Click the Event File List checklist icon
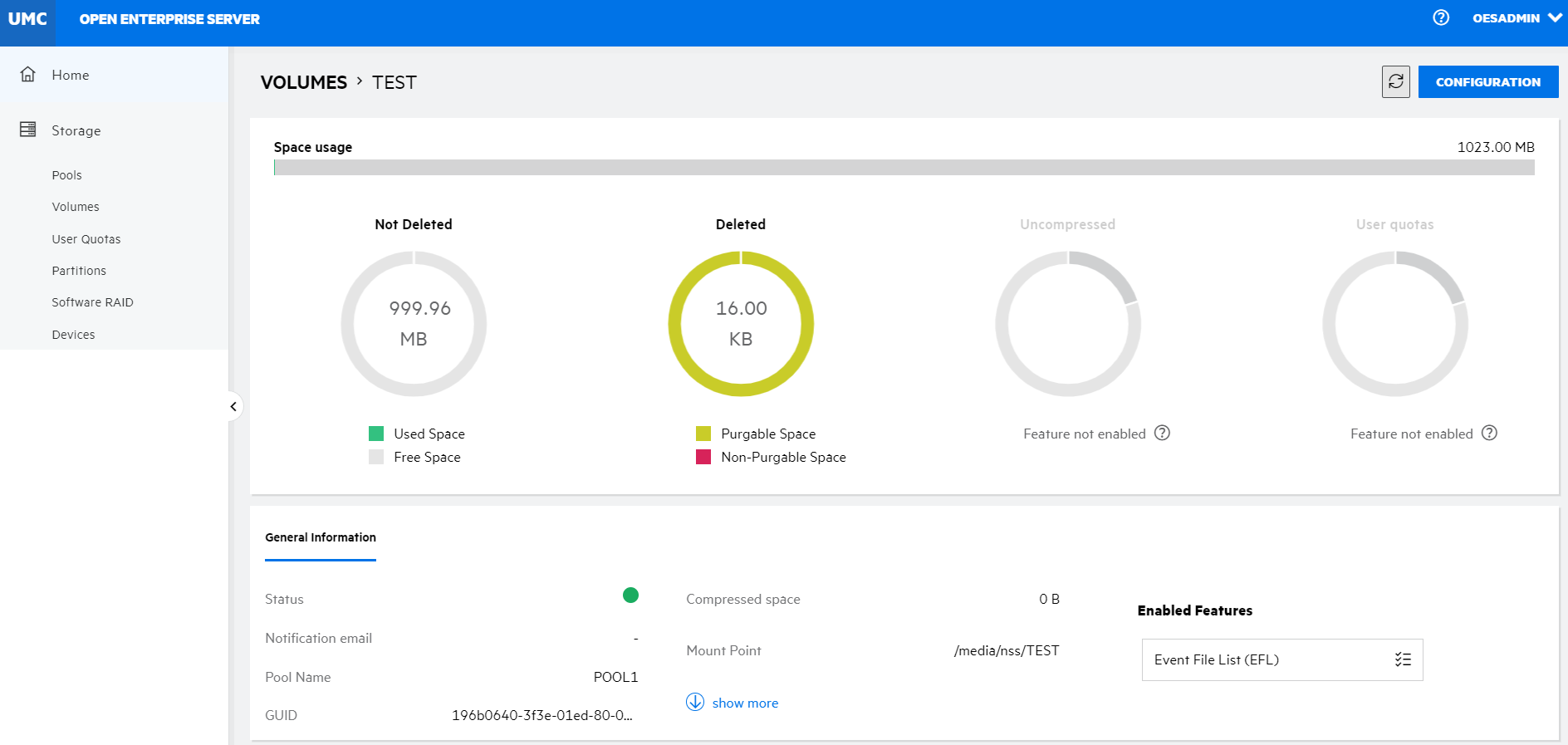Viewport: 1568px width, 745px height. point(1403,659)
